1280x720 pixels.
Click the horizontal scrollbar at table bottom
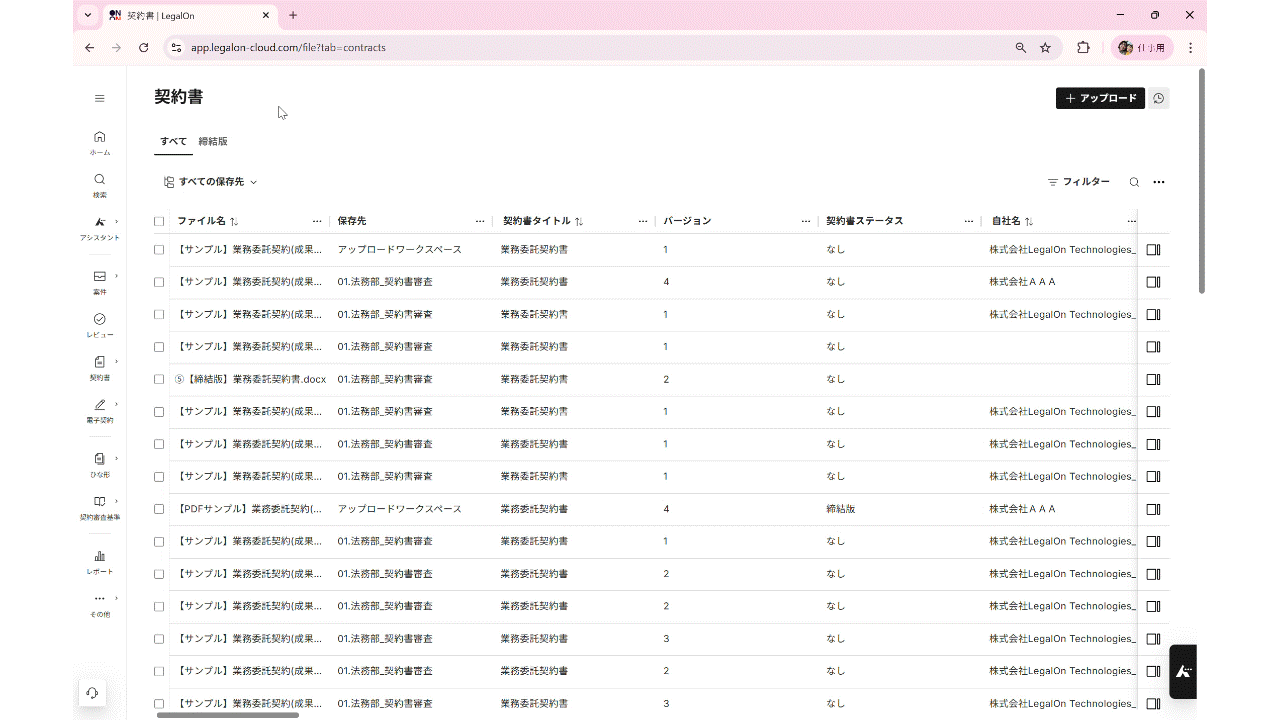tap(228, 714)
